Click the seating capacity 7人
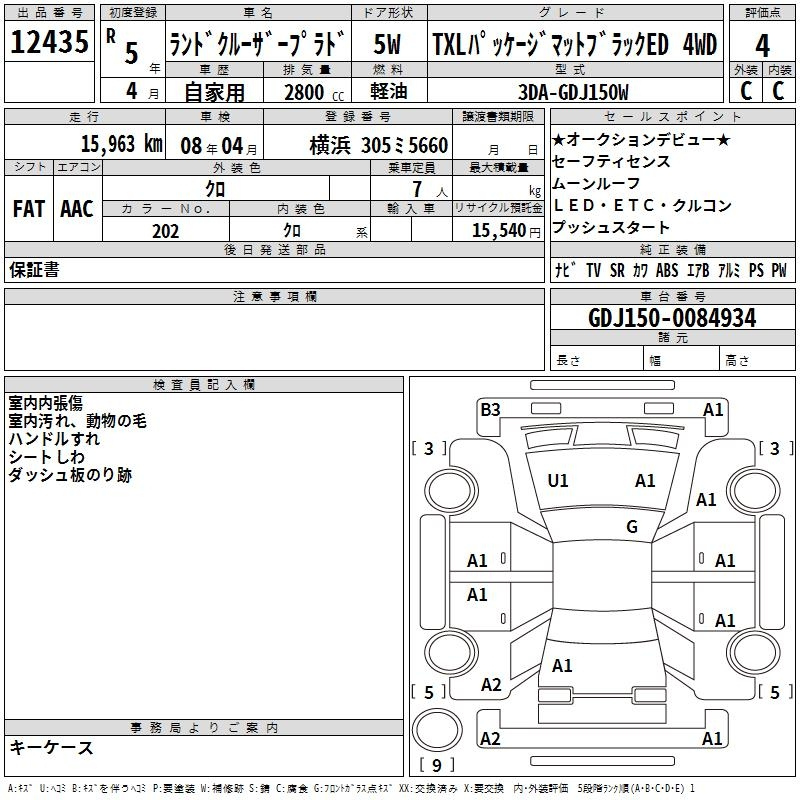Image resolution: width=800 pixels, height=800 pixels. coord(430,190)
